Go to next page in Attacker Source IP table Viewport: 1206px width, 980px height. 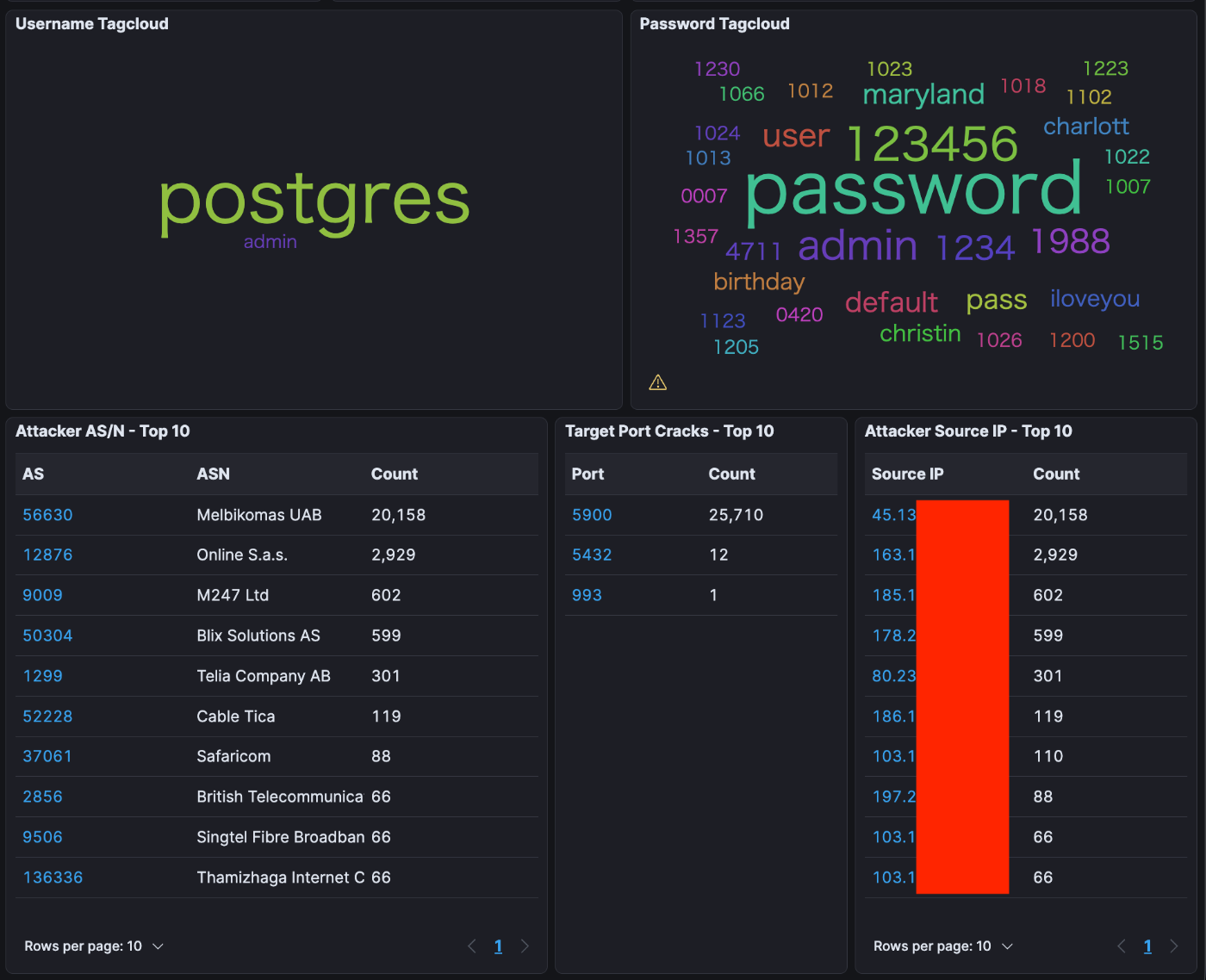click(x=1174, y=946)
